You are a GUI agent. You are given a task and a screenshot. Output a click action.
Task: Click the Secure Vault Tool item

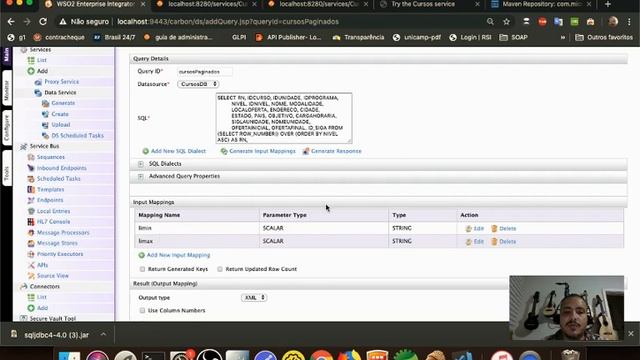pyautogui.click(x=52, y=318)
